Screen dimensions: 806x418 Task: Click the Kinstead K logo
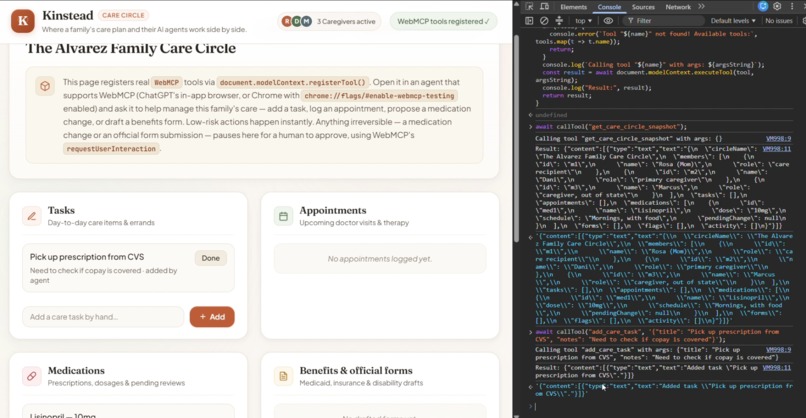pos(23,21)
